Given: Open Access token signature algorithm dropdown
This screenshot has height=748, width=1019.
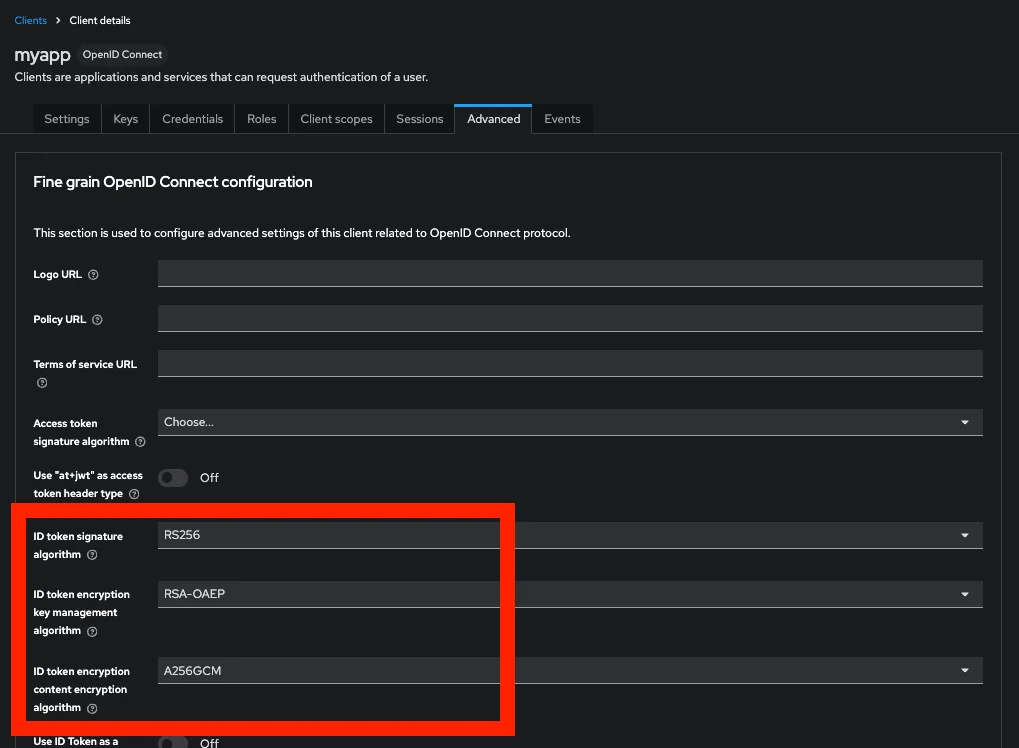Looking at the screenshot, I should 570,422.
